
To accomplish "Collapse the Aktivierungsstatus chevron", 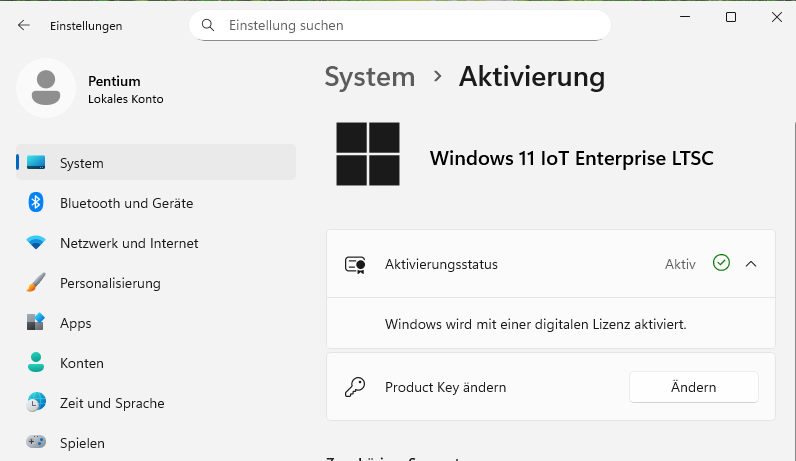I will 752,264.
